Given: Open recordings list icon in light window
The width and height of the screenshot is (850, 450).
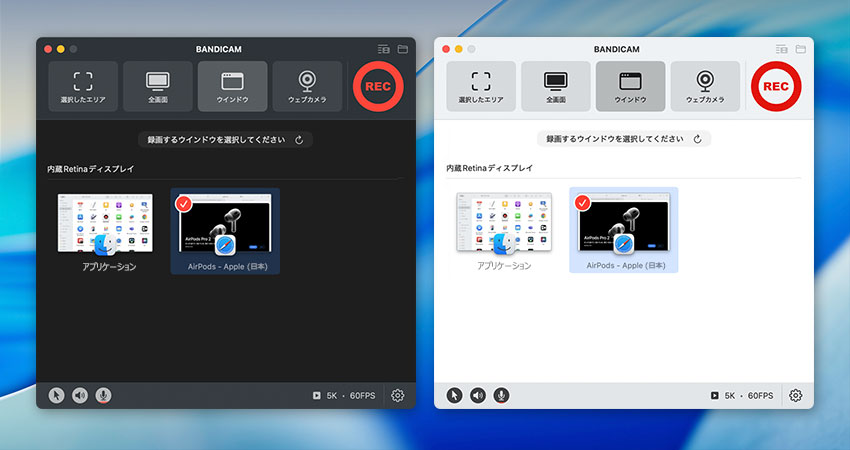Looking at the screenshot, I should [781, 49].
